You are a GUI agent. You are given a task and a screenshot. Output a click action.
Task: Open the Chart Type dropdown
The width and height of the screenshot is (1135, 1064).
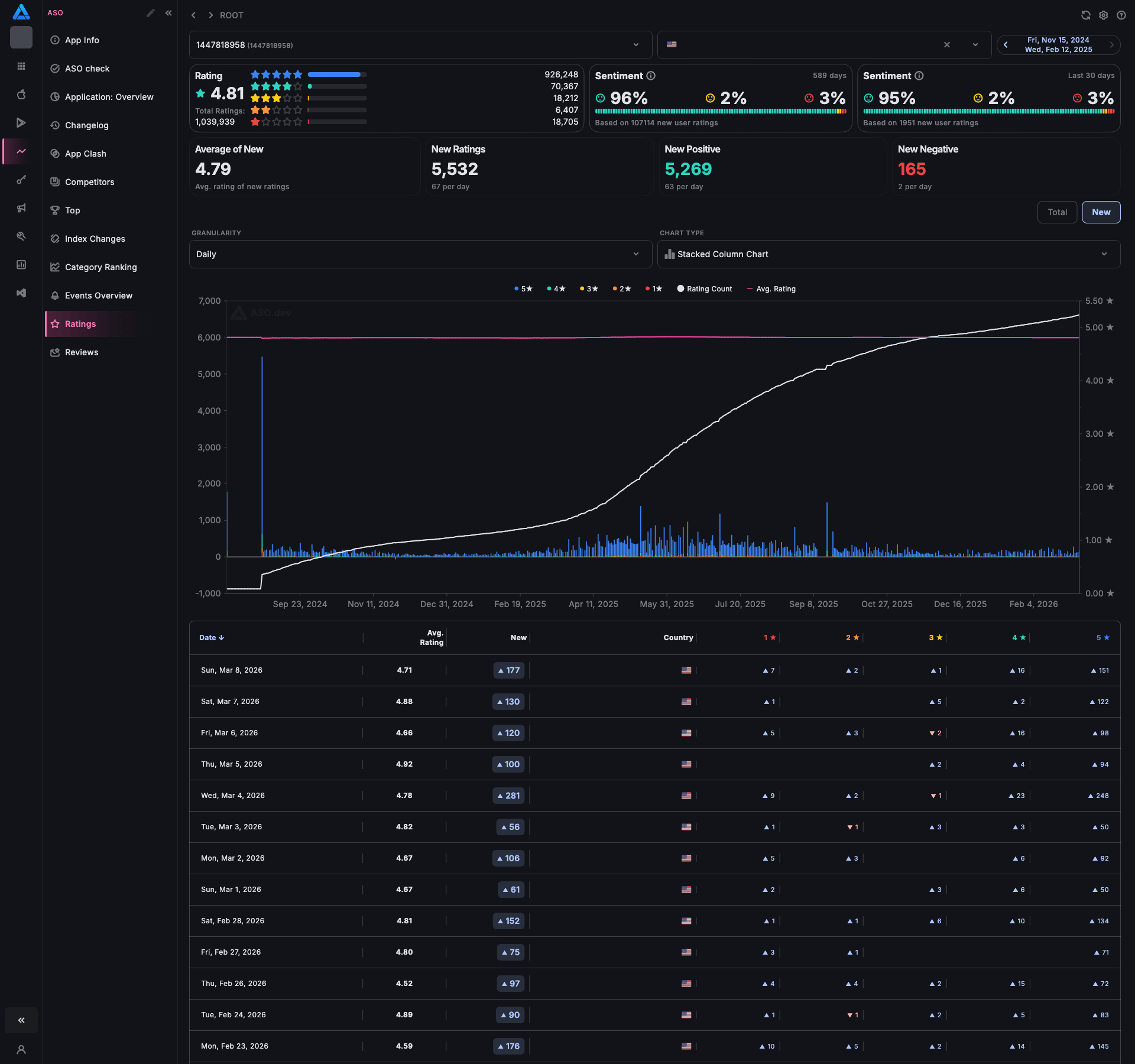[x=888, y=254]
